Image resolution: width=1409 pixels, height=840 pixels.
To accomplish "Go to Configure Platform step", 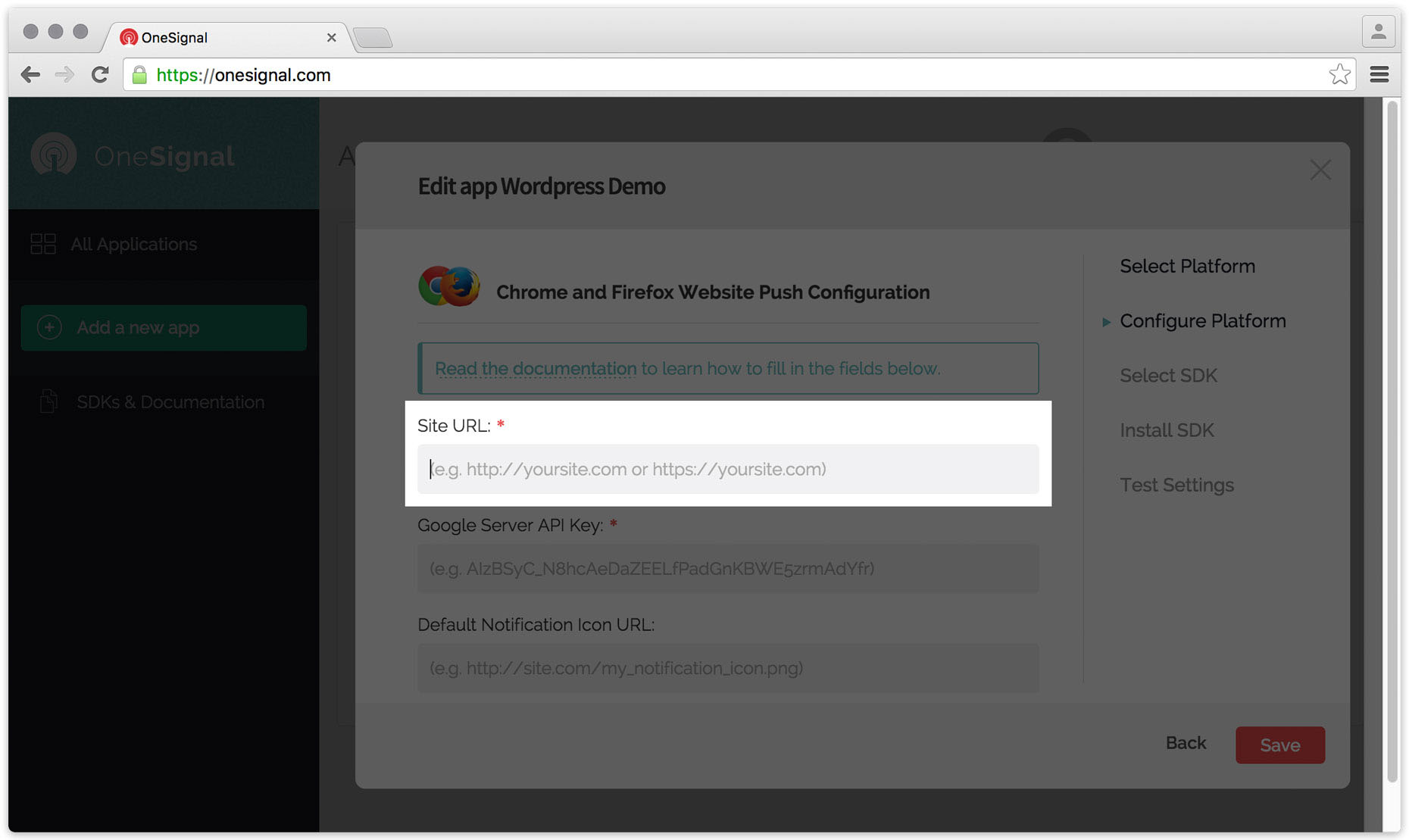I will [x=1203, y=321].
